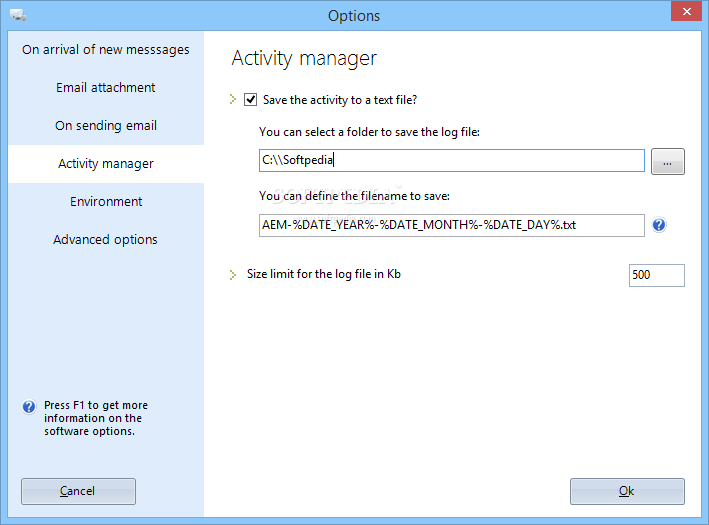Select the Activity manager section
The image size is (709, 525).
coord(106,164)
